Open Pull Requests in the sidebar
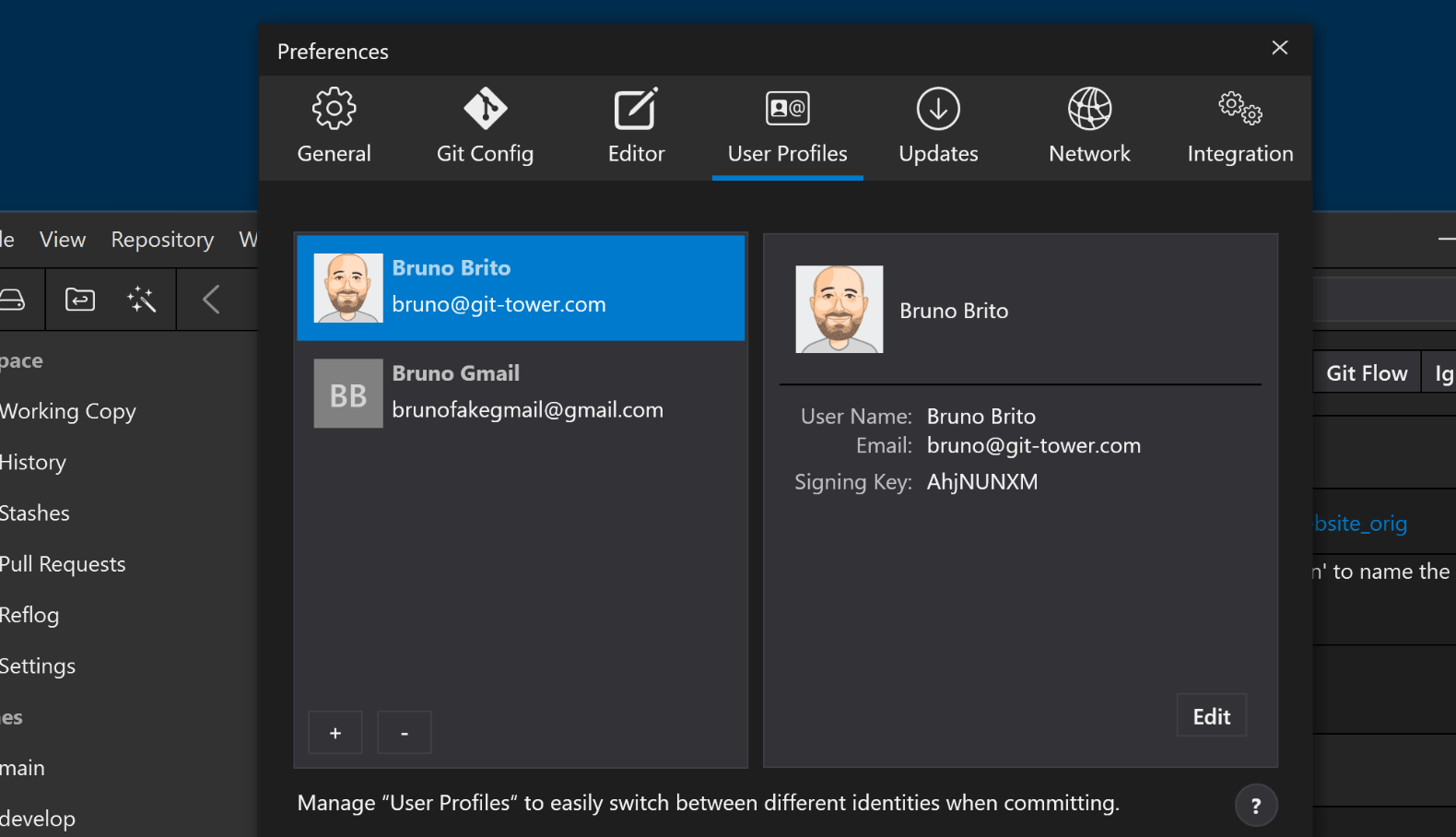The width and height of the screenshot is (1456, 837). click(x=63, y=564)
